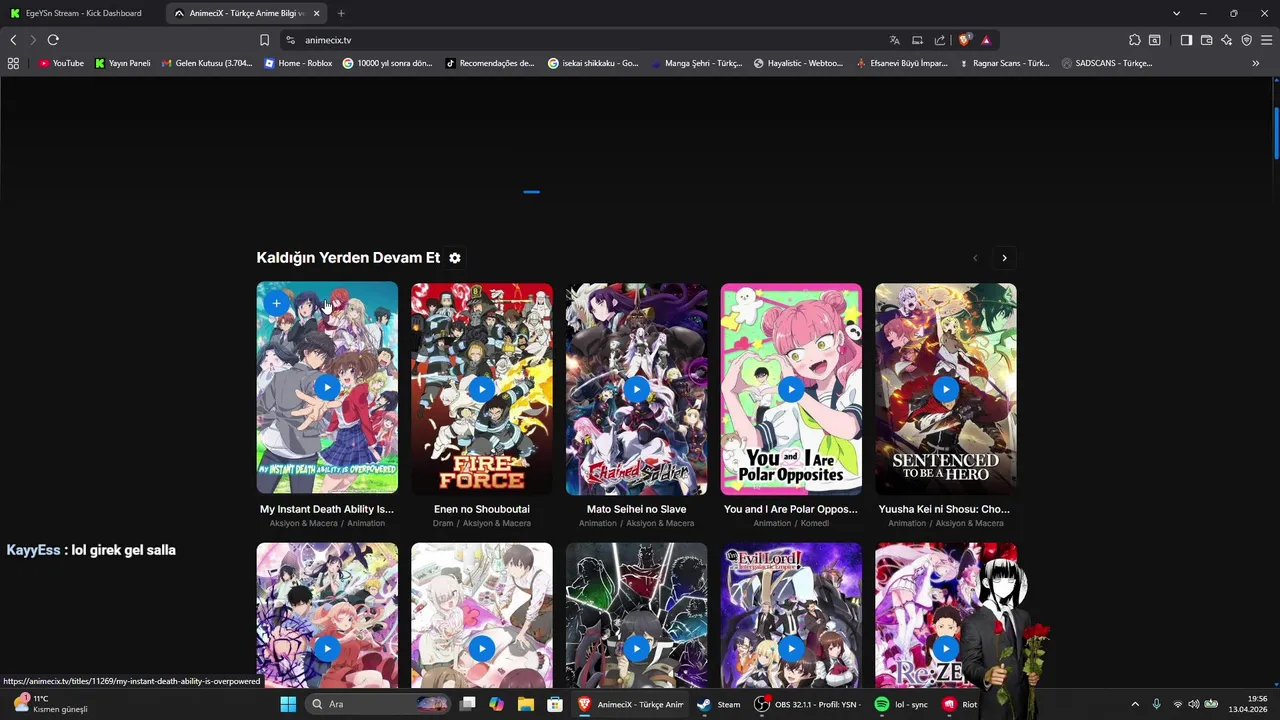This screenshot has height=720, width=1280.
Task: Select Dram genre under Enen no Shouboutai
Action: pyautogui.click(x=443, y=523)
